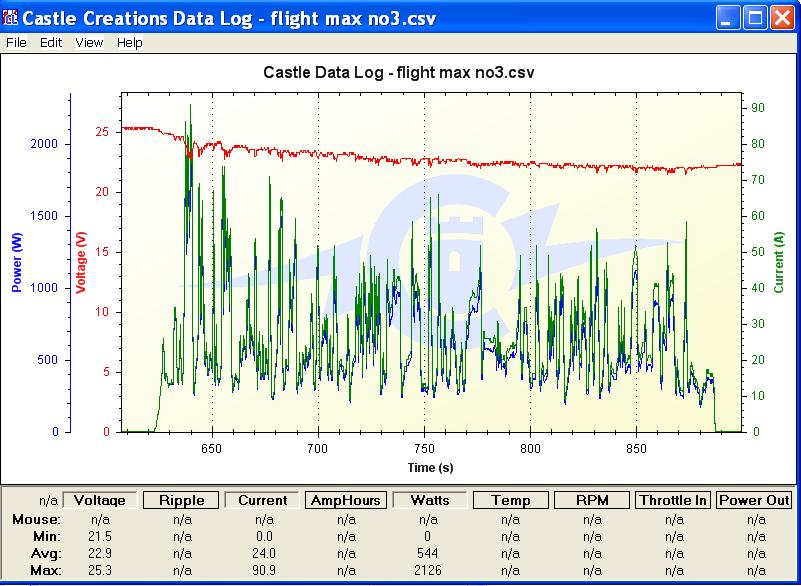Image resolution: width=801 pixels, height=586 pixels.
Task: Click the Max: row label
Action: tap(46, 570)
